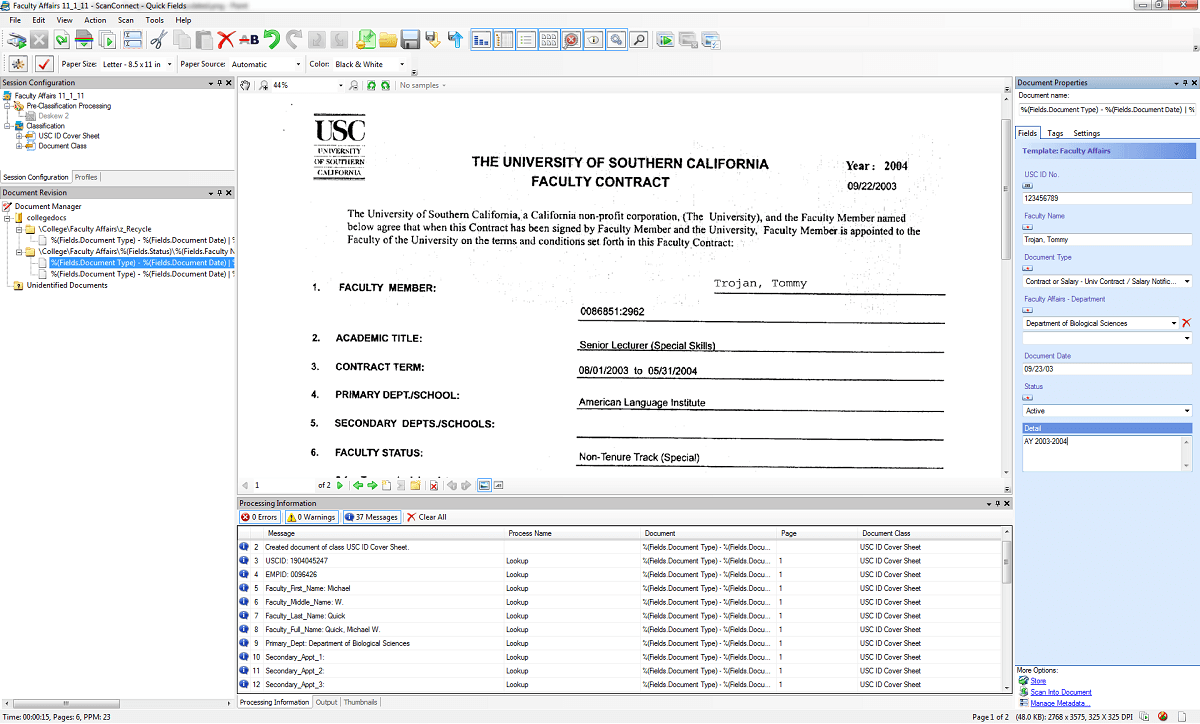Toggle the 37 Messages filter
Screen dimensions: 1200x724
(x=371, y=517)
